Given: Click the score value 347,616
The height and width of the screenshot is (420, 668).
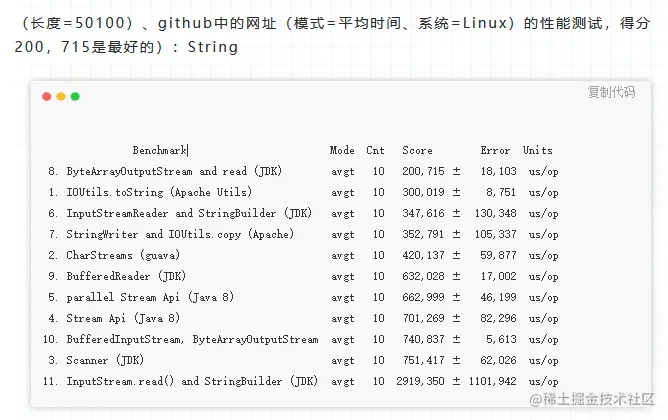Looking at the screenshot, I should point(423,213).
